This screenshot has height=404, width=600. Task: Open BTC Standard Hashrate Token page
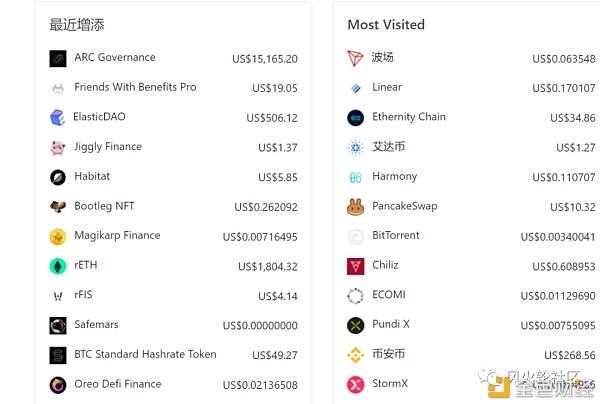tap(145, 354)
